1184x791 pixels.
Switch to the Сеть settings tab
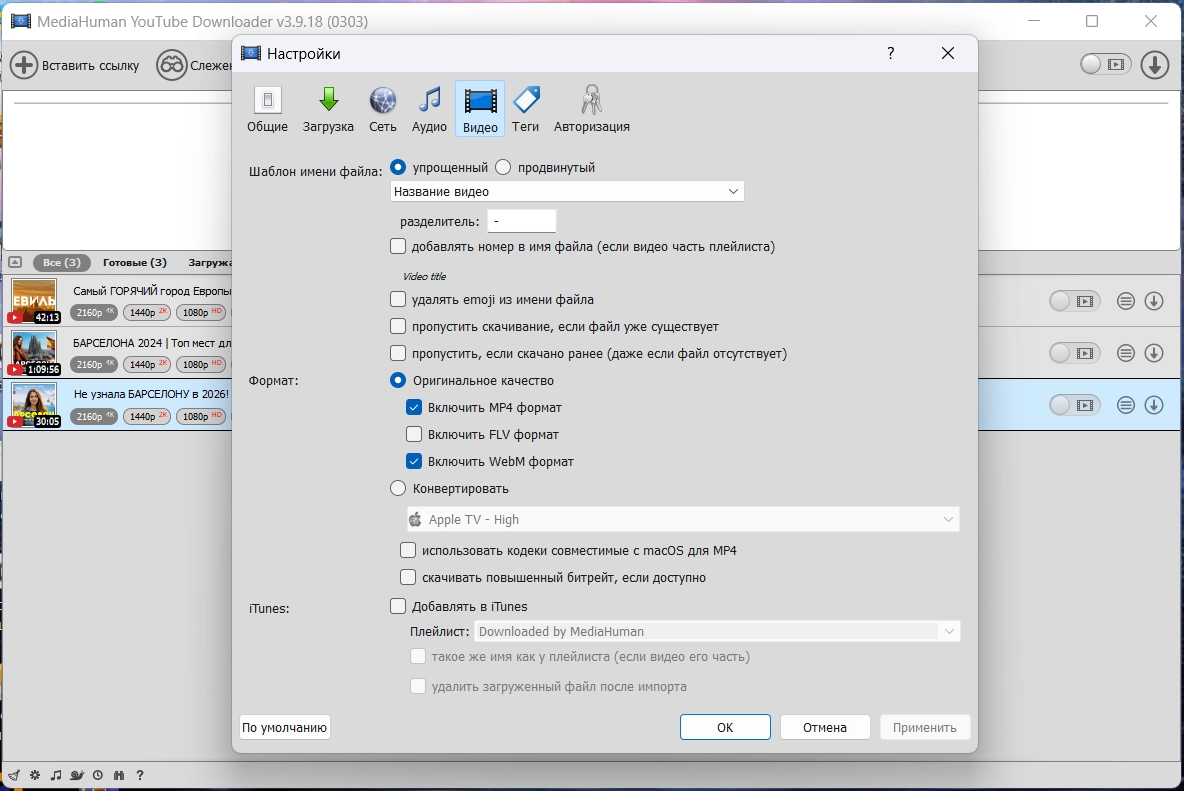tap(383, 109)
